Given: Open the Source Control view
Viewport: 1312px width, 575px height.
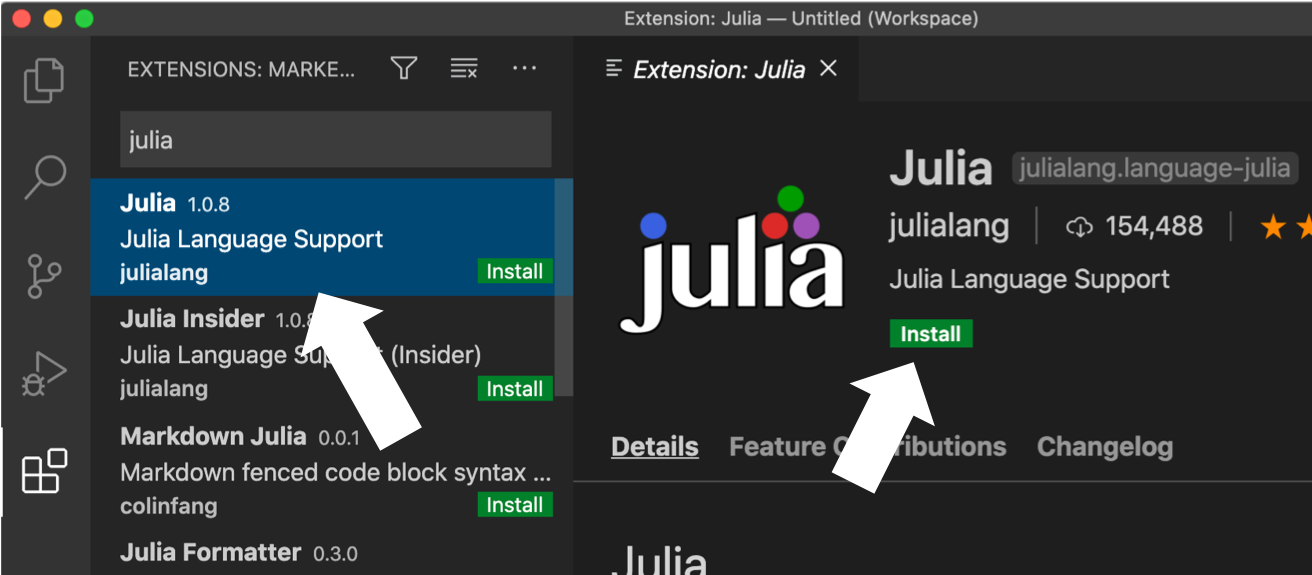Looking at the screenshot, I should (x=44, y=275).
